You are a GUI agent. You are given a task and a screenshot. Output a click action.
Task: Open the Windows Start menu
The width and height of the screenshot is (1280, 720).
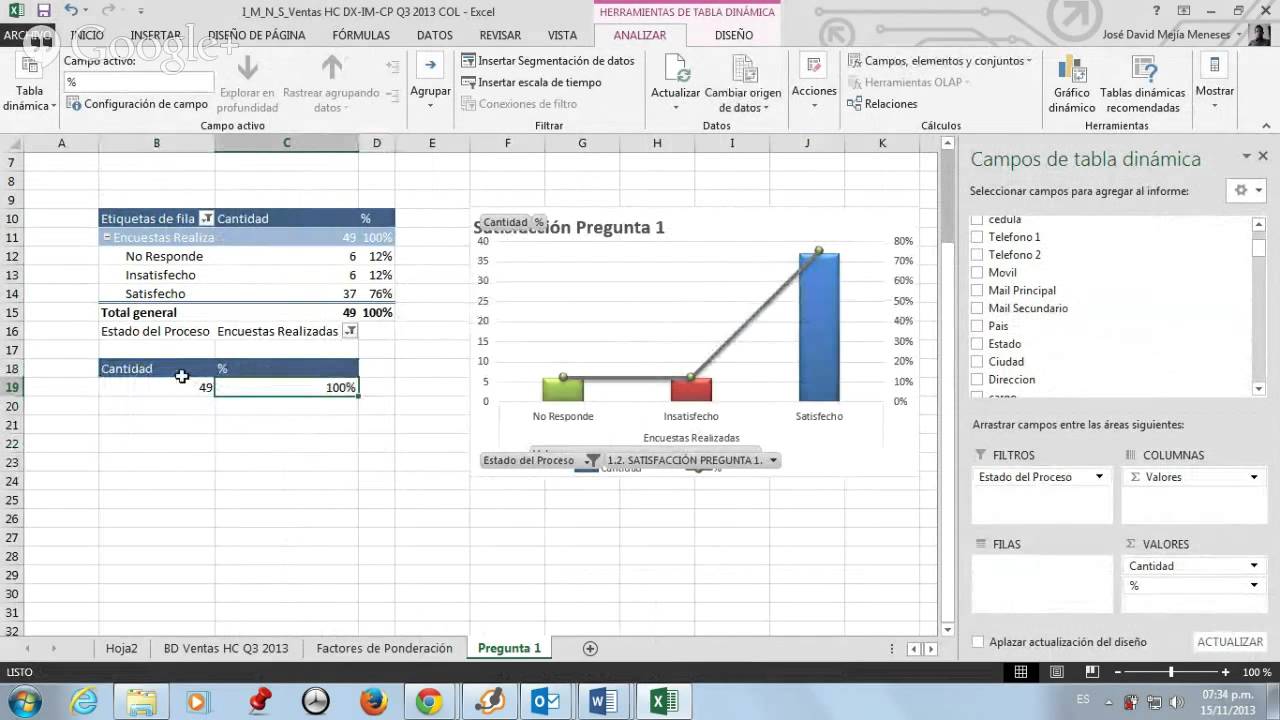point(23,702)
